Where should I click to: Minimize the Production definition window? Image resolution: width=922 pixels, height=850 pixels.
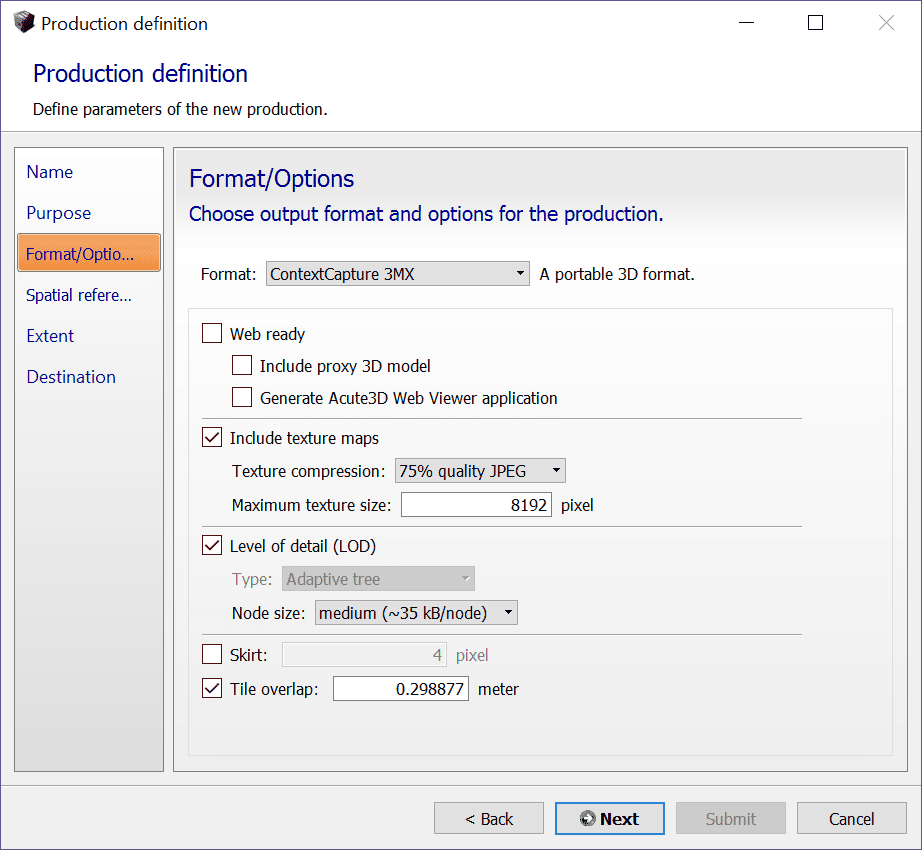coord(746,23)
